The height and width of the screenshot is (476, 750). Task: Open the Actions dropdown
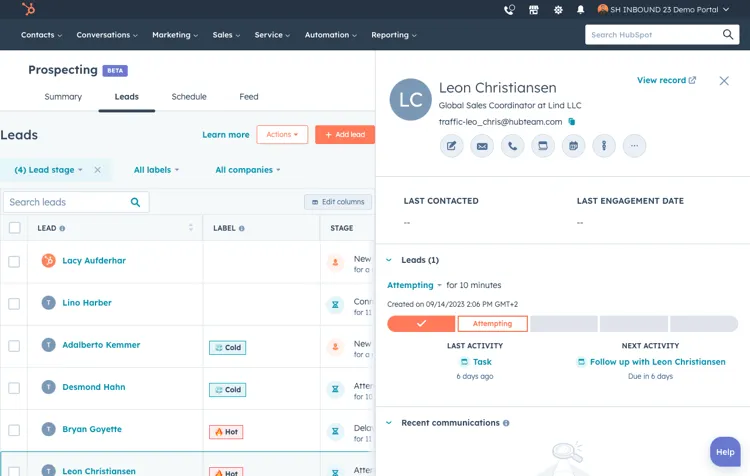click(x=282, y=135)
